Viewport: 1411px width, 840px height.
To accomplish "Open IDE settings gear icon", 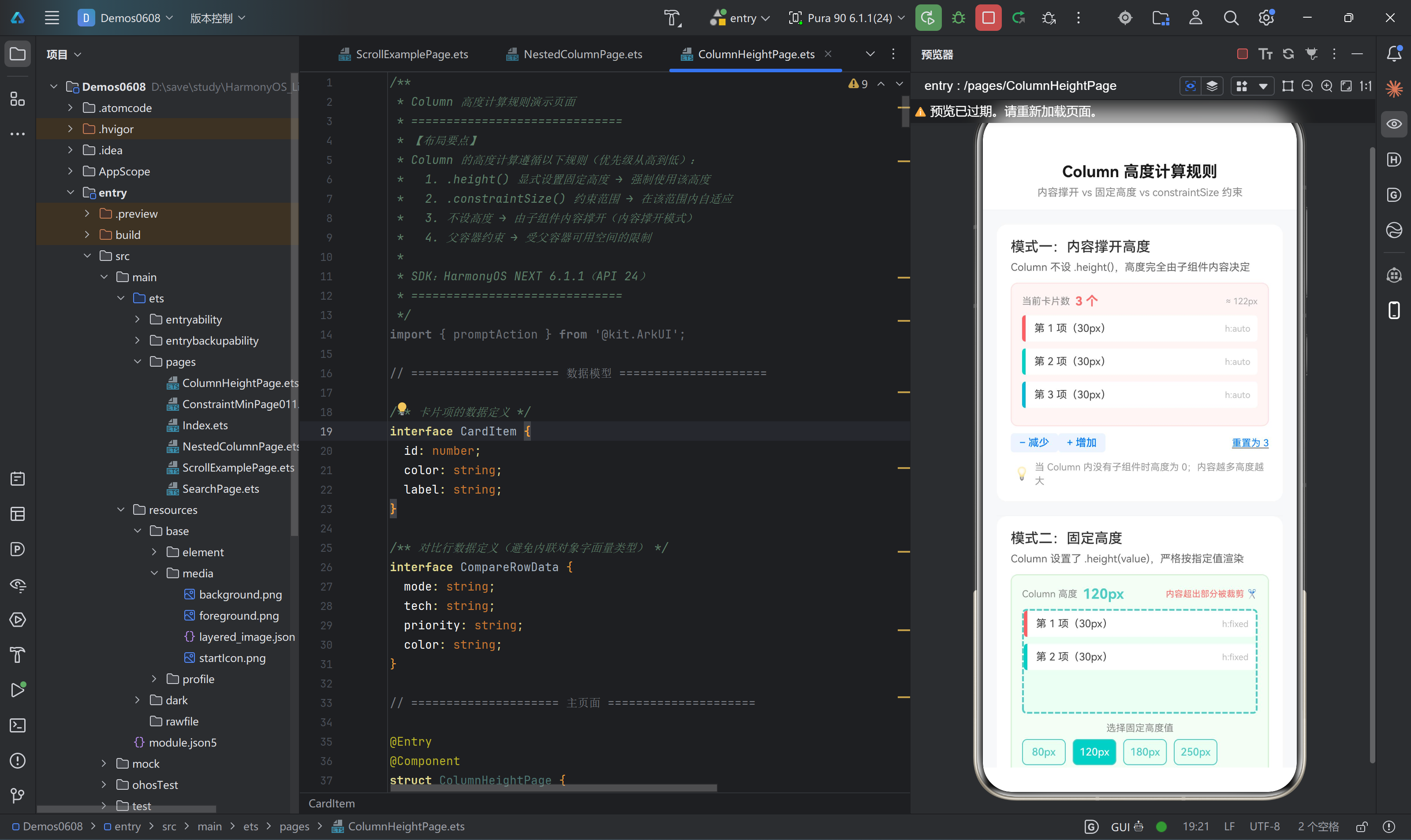I will click(x=1266, y=18).
